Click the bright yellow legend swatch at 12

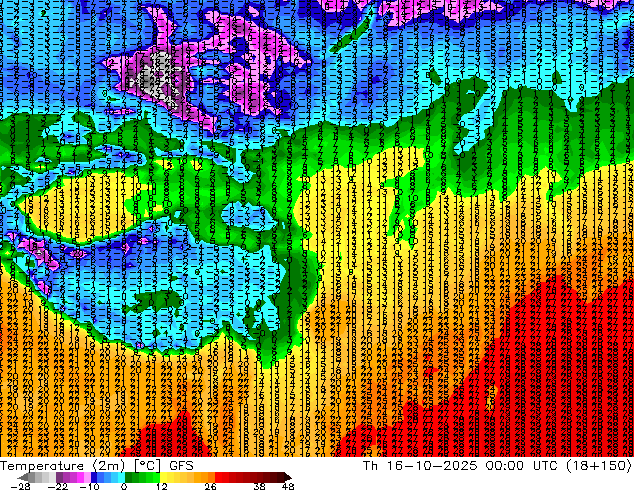163,477
